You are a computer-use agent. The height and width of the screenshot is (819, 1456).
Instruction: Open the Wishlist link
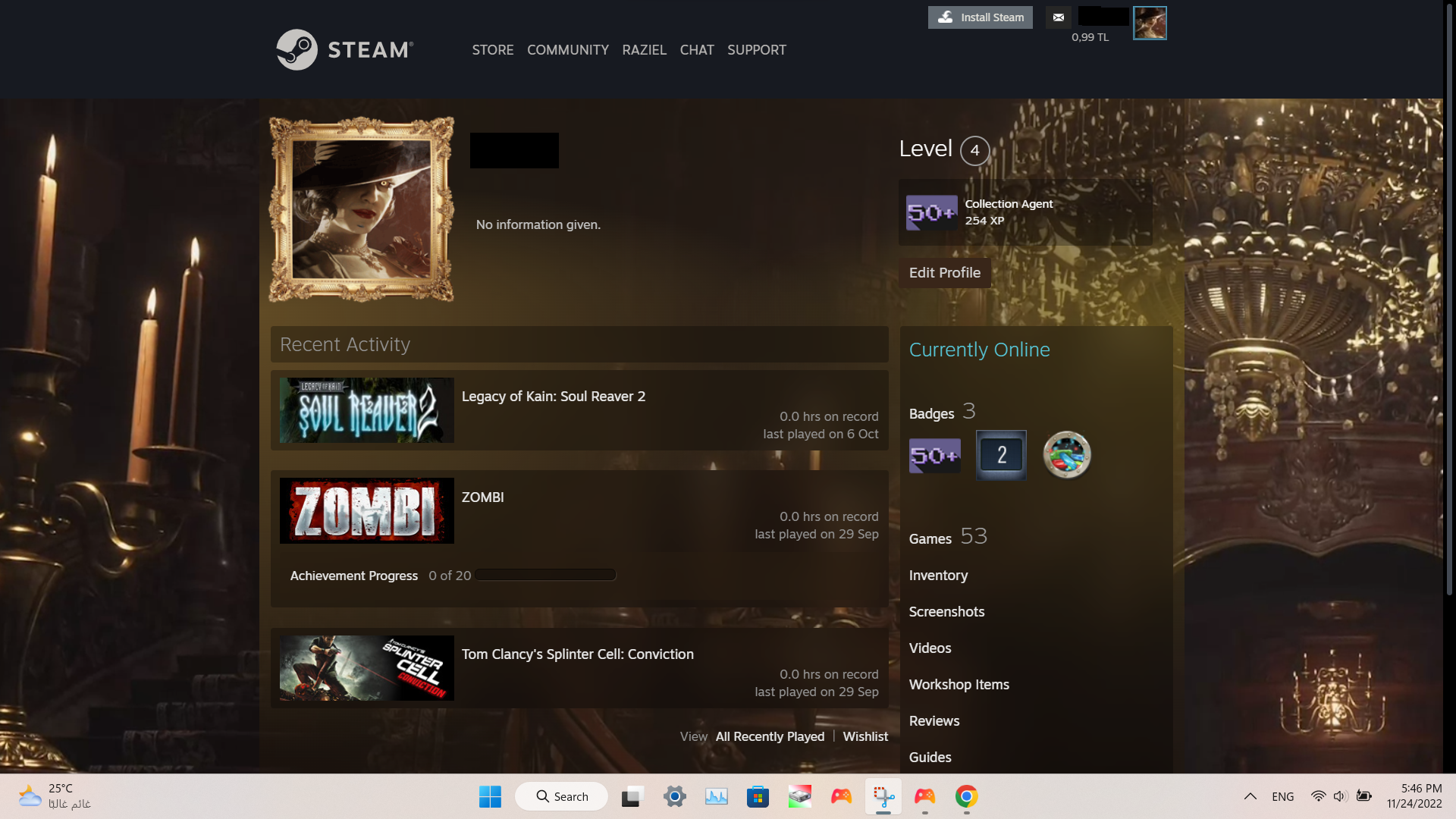pos(865,736)
